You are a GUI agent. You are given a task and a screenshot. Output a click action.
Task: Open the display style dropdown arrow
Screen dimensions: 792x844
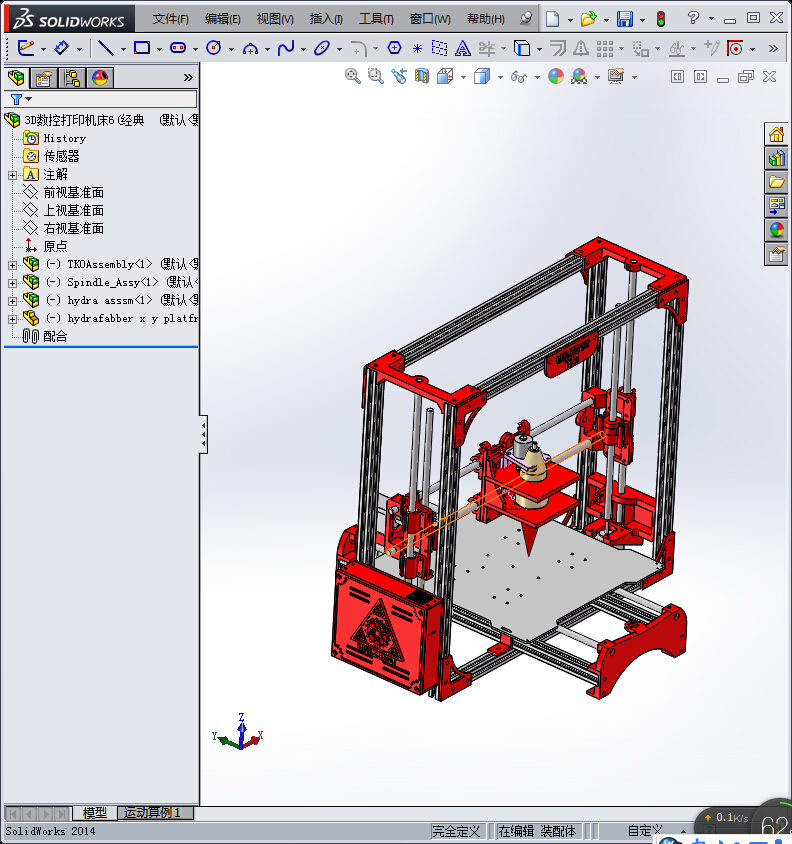[x=501, y=78]
